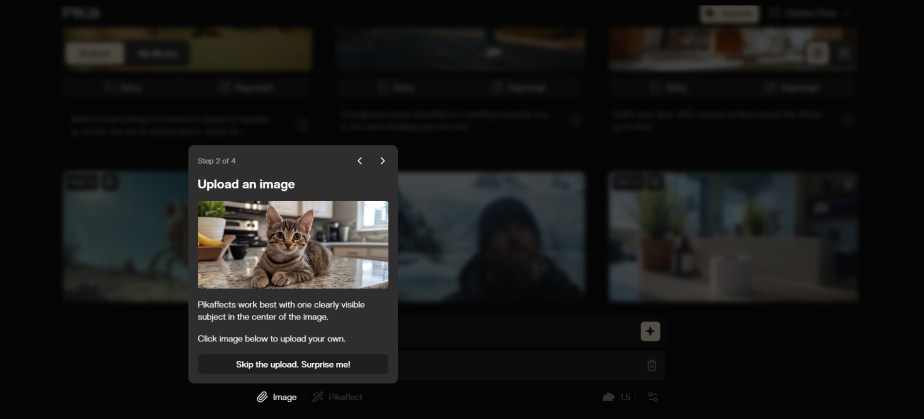Delete the attachment with the trash icon
The height and width of the screenshot is (419, 924).
tap(651, 365)
